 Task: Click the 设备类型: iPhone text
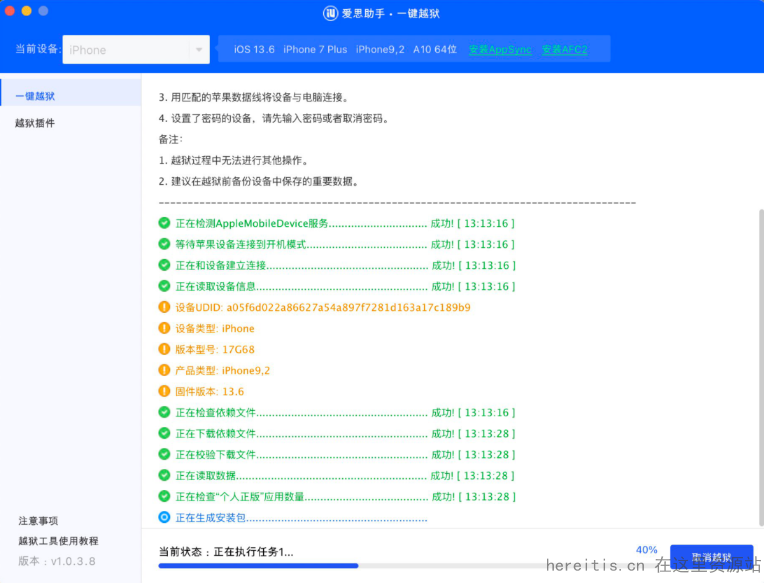(x=215, y=328)
